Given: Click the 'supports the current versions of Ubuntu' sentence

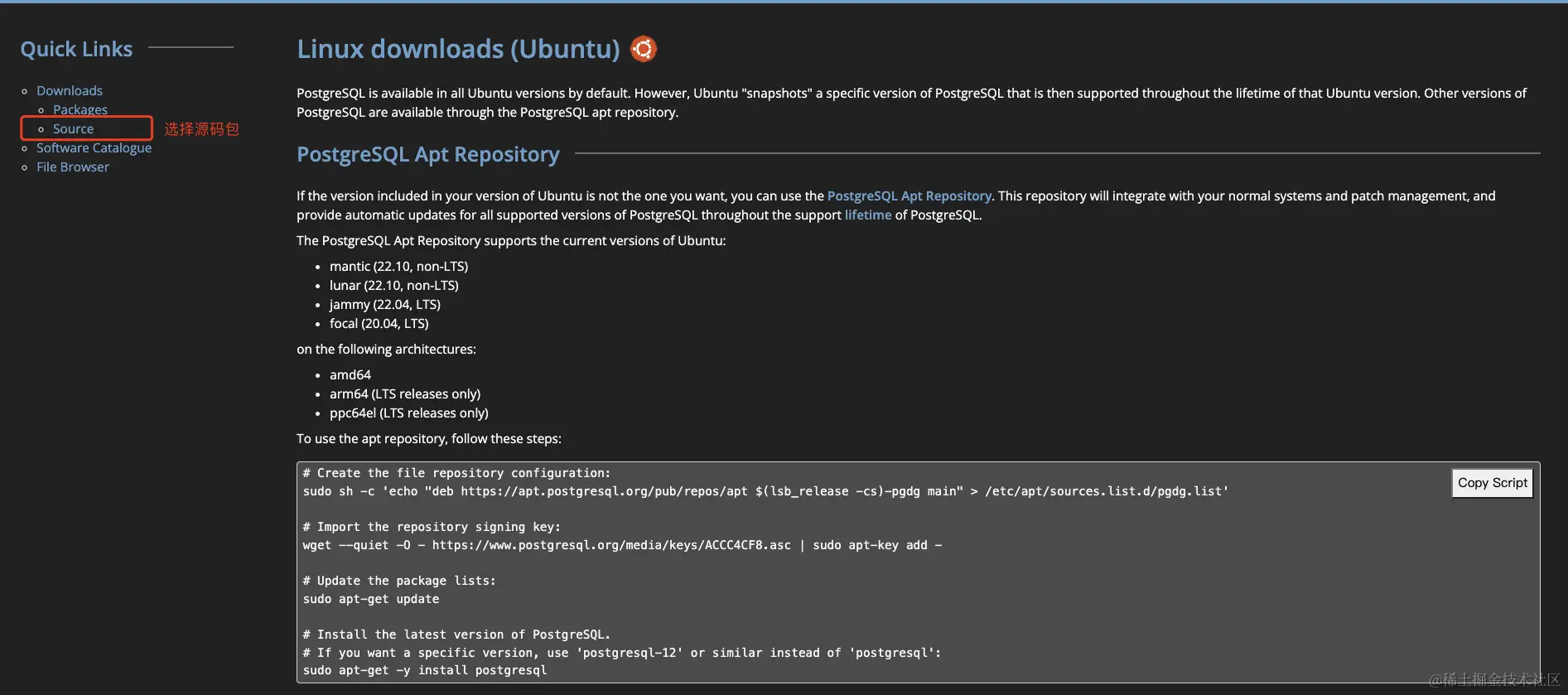Looking at the screenshot, I should pos(511,240).
